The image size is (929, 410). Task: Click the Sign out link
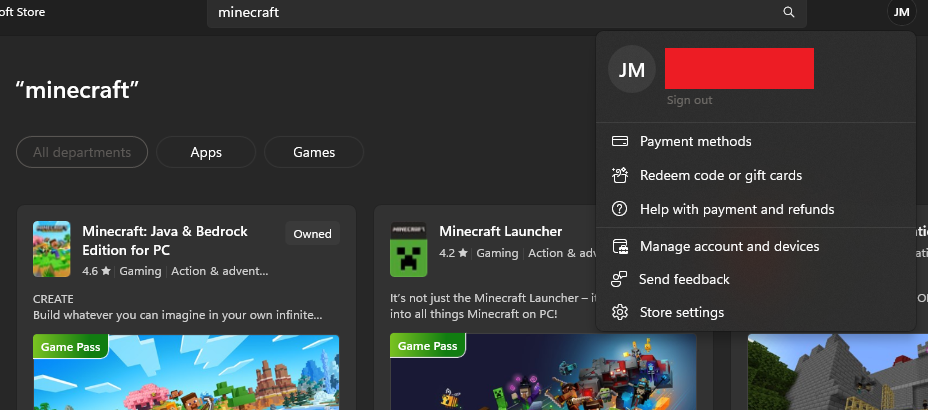point(689,100)
